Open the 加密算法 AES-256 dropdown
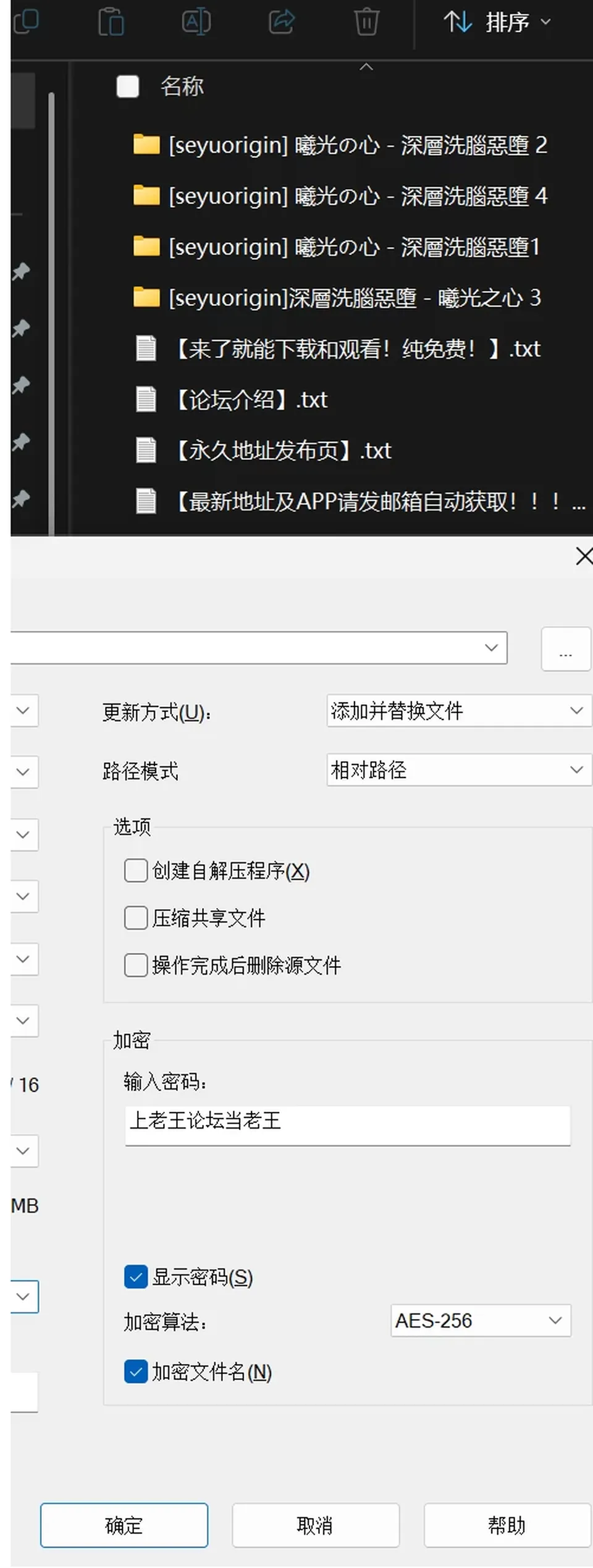593x1568 pixels. 481,1321
